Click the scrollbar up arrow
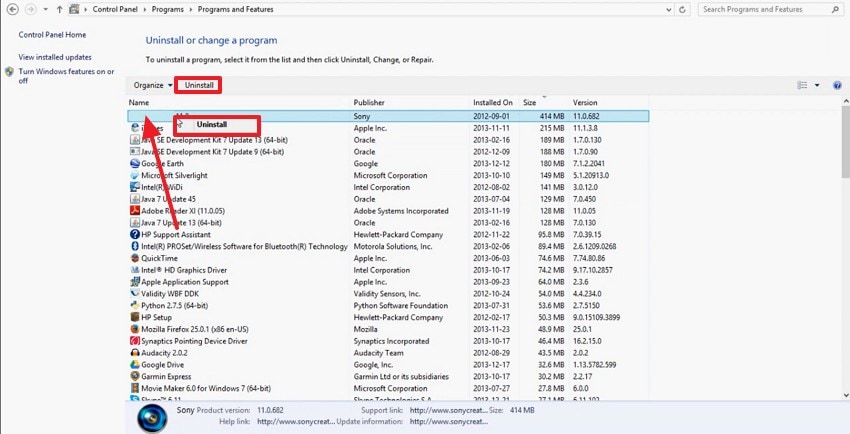The width and height of the screenshot is (850, 434). (846, 101)
